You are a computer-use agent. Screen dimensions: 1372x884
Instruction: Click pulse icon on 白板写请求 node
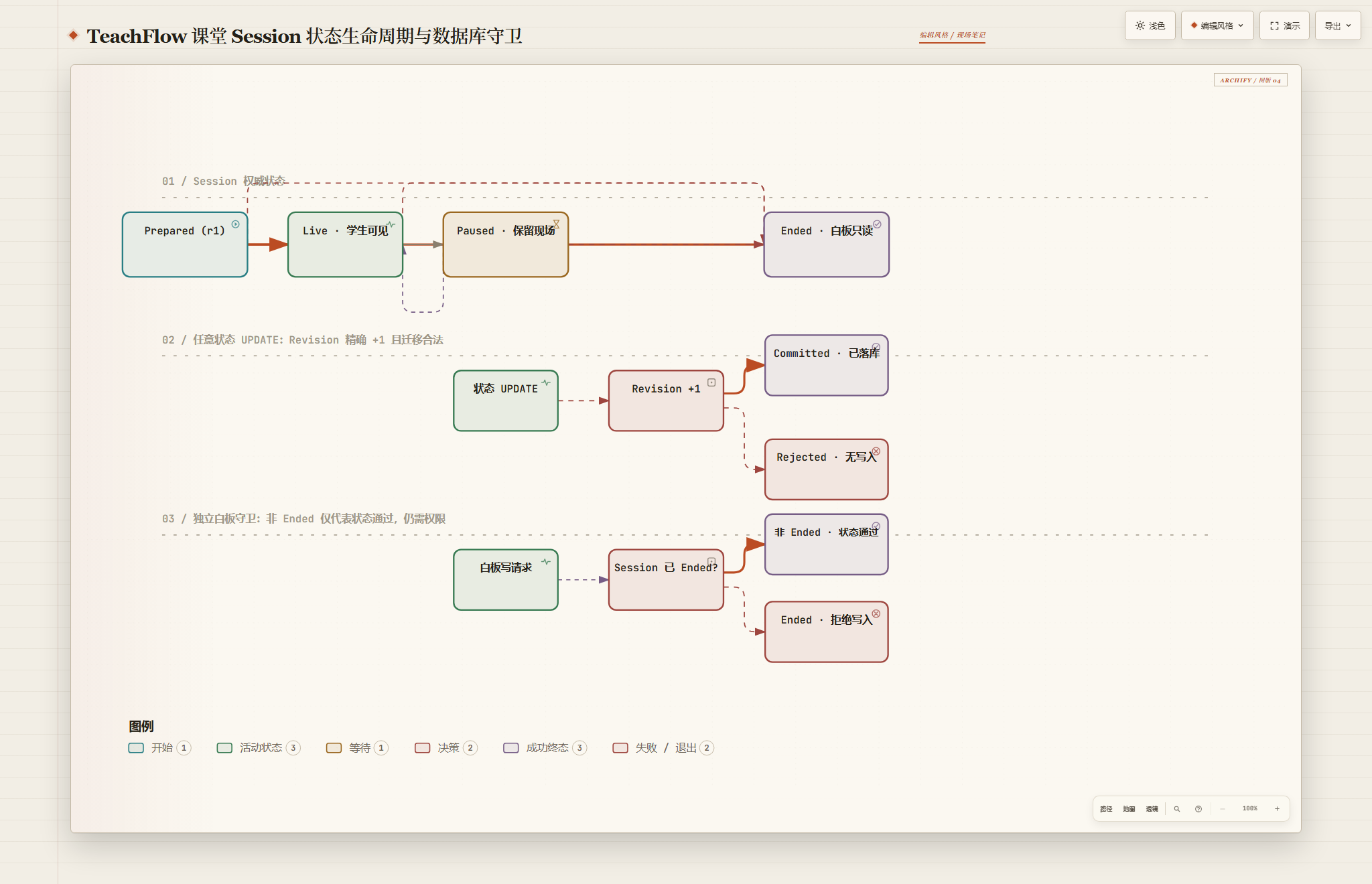tap(546, 562)
